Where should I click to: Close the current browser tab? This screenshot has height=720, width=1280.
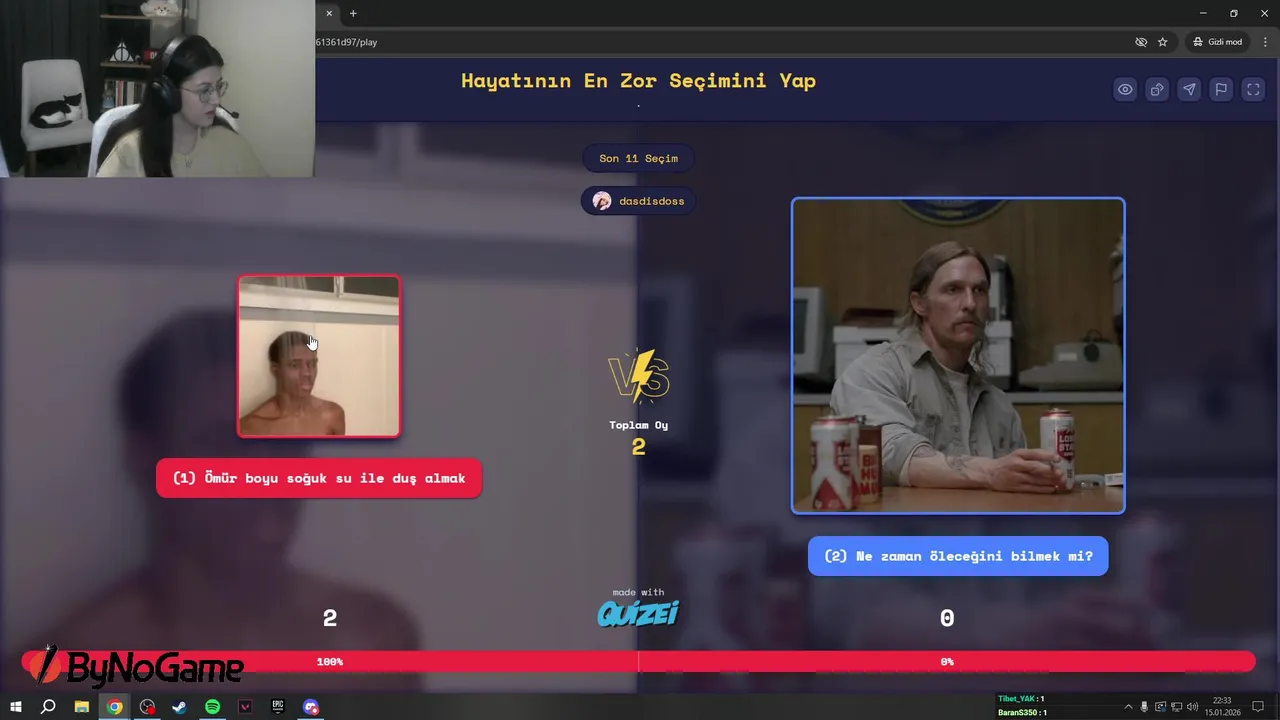329,13
